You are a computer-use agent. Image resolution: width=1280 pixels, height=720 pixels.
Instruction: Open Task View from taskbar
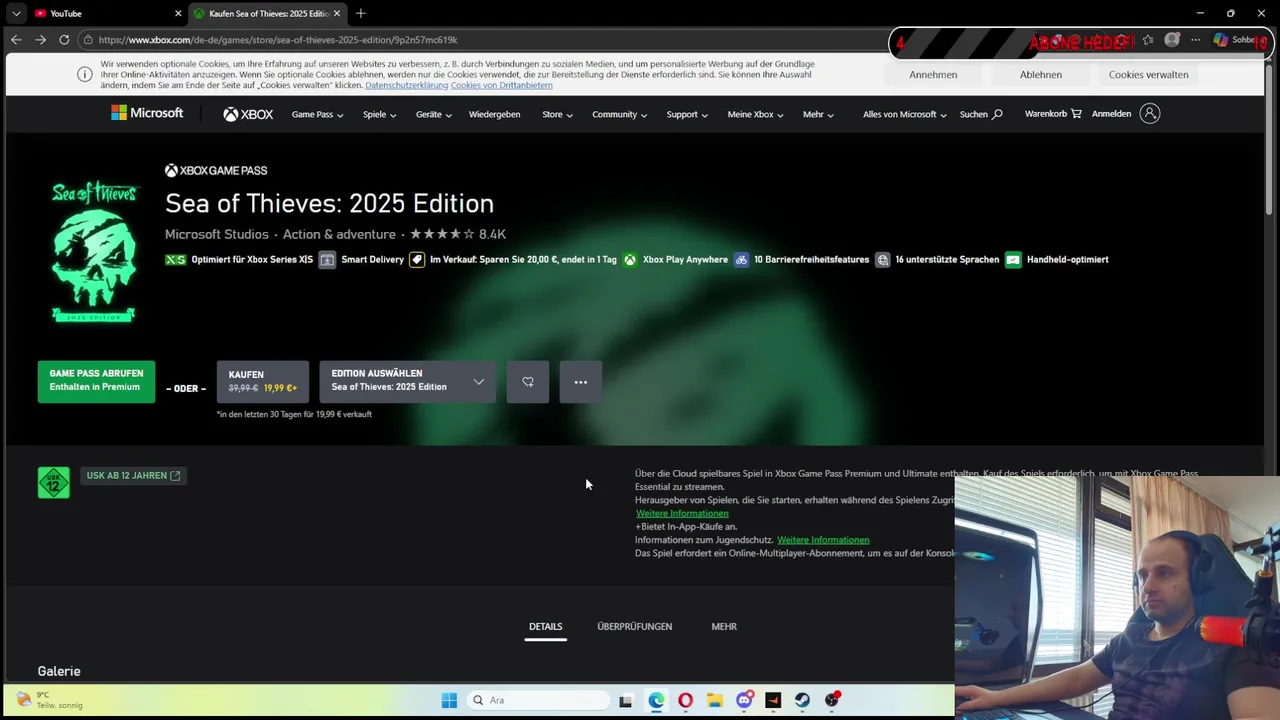(x=625, y=701)
